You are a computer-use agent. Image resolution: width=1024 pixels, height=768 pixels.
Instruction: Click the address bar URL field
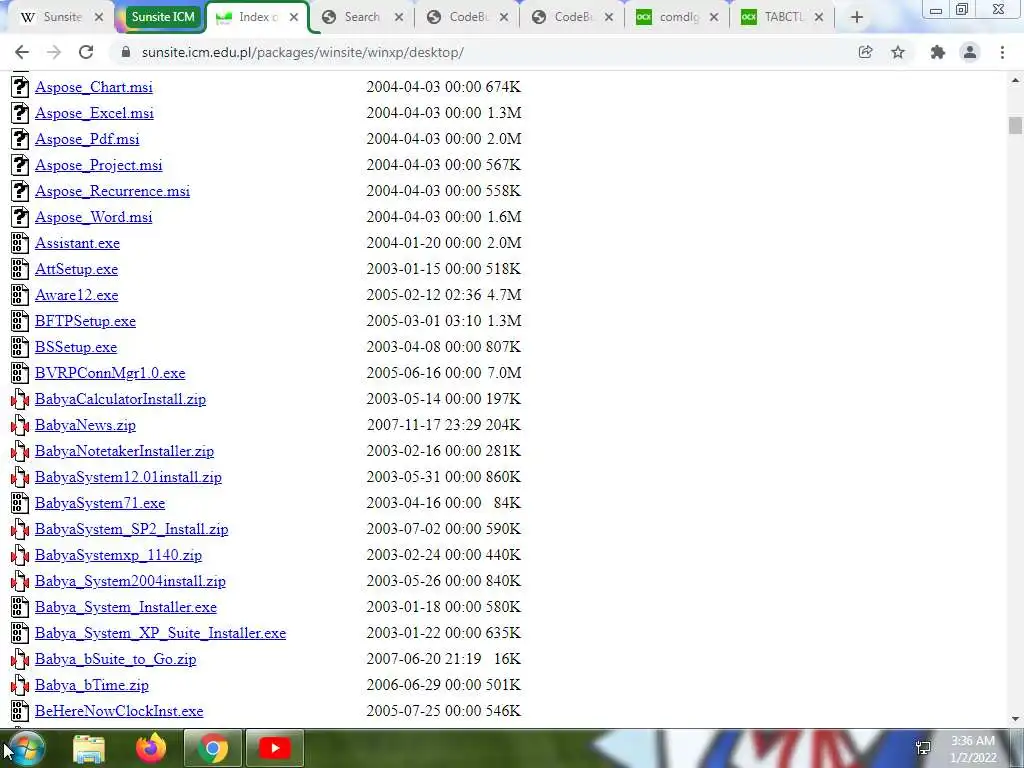pyautogui.click(x=483, y=52)
